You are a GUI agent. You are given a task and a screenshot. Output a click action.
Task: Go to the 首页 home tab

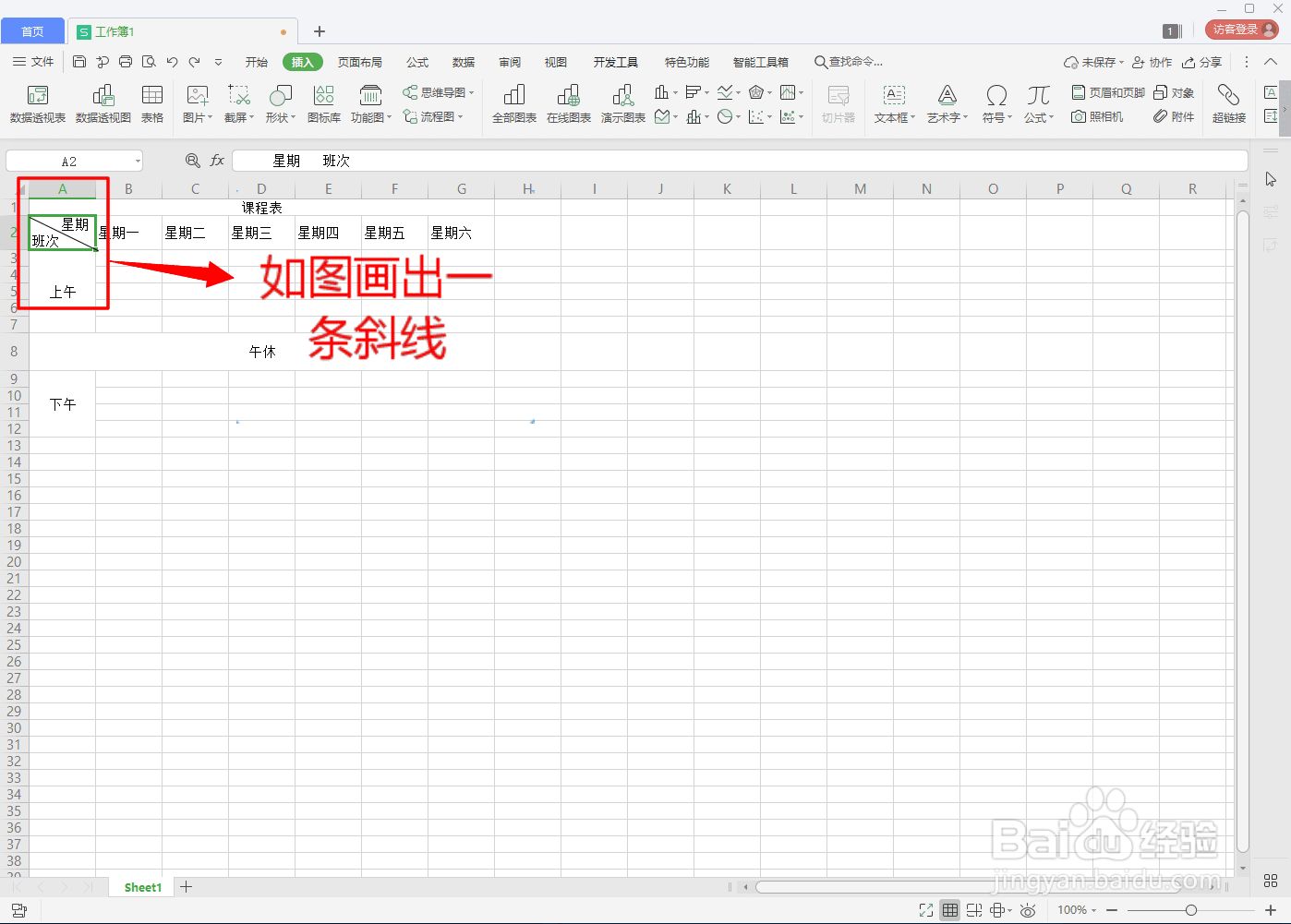tap(32, 31)
